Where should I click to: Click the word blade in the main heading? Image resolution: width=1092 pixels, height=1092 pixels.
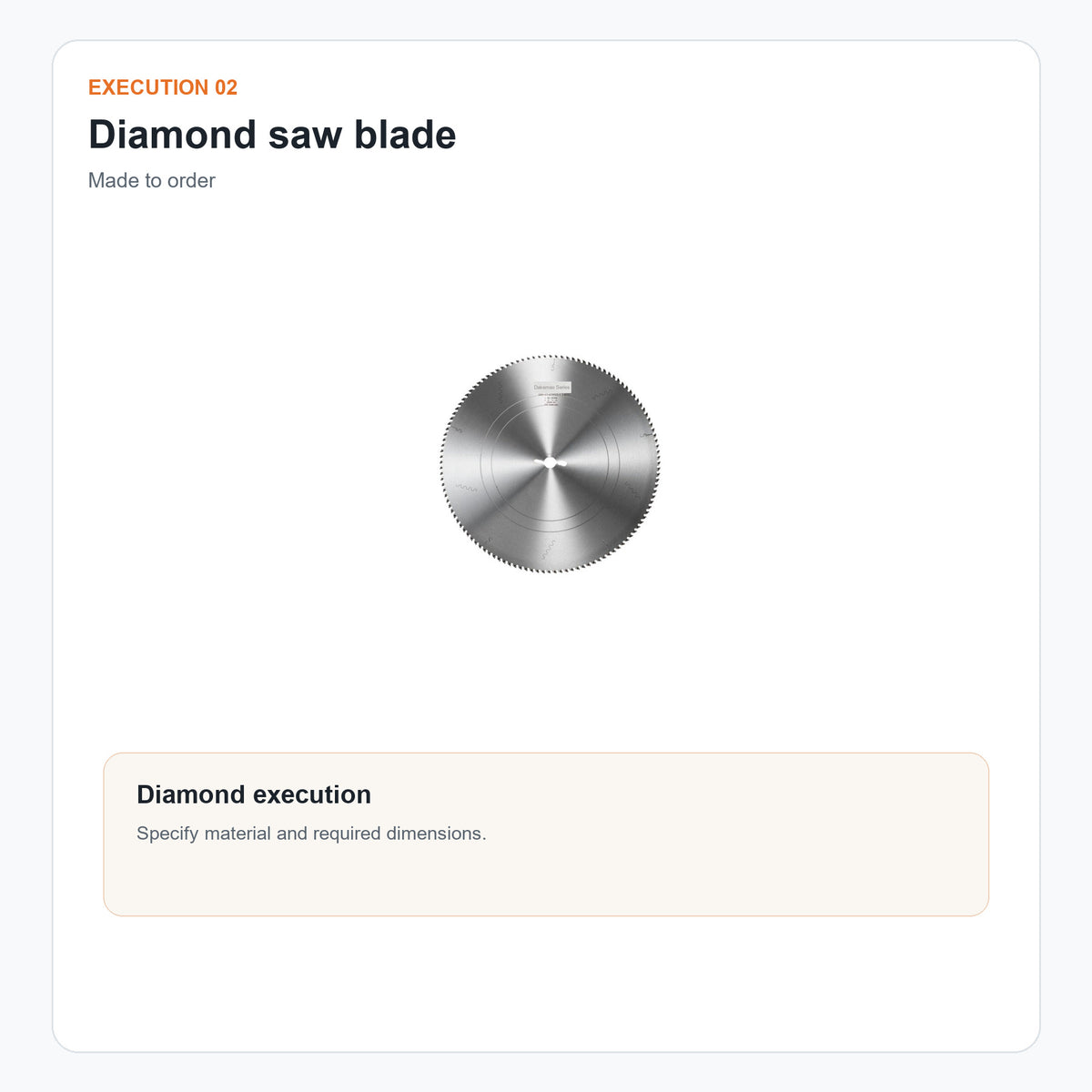click(x=405, y=135)
